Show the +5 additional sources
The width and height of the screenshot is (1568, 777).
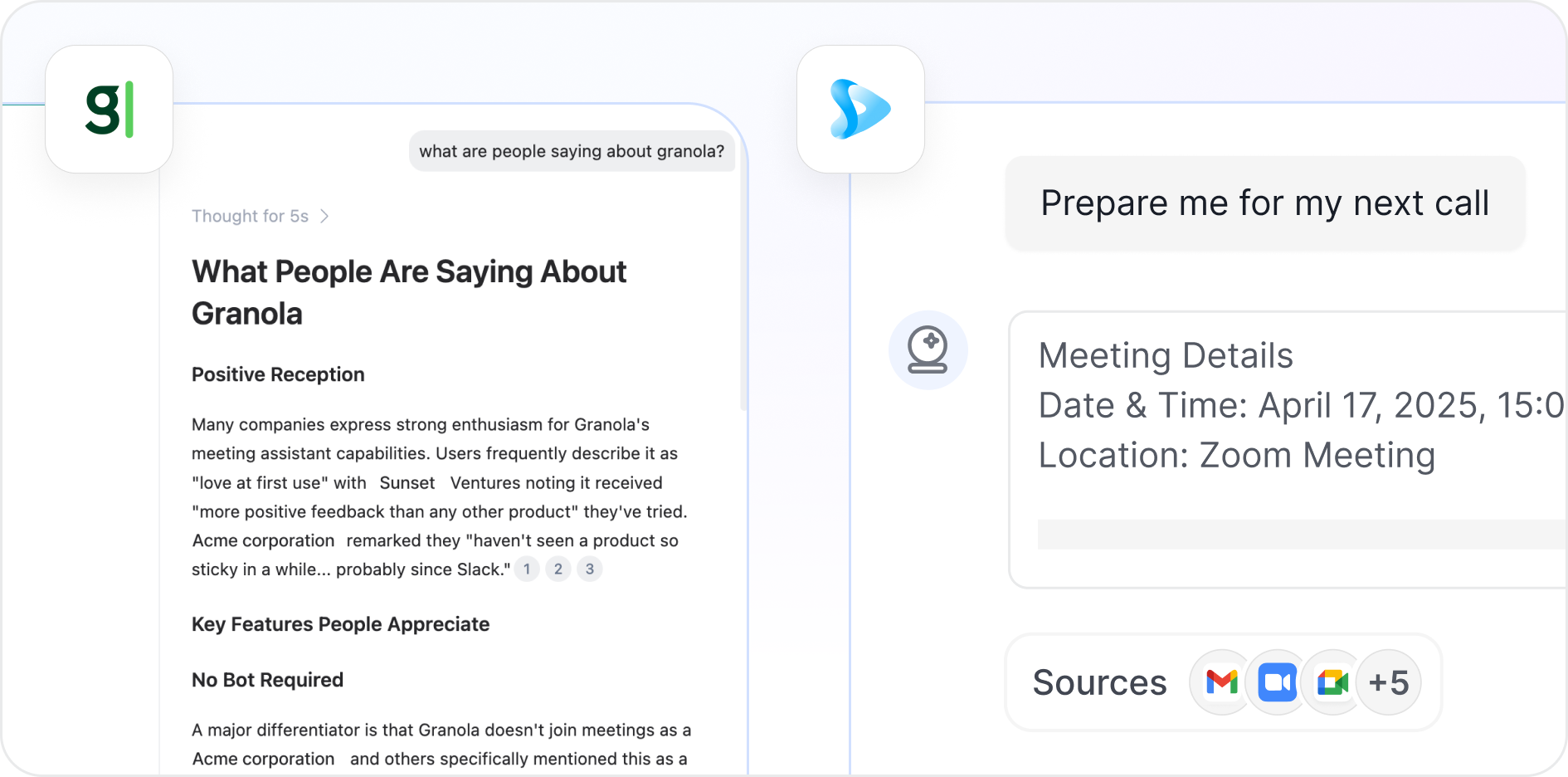(1389, 682)
